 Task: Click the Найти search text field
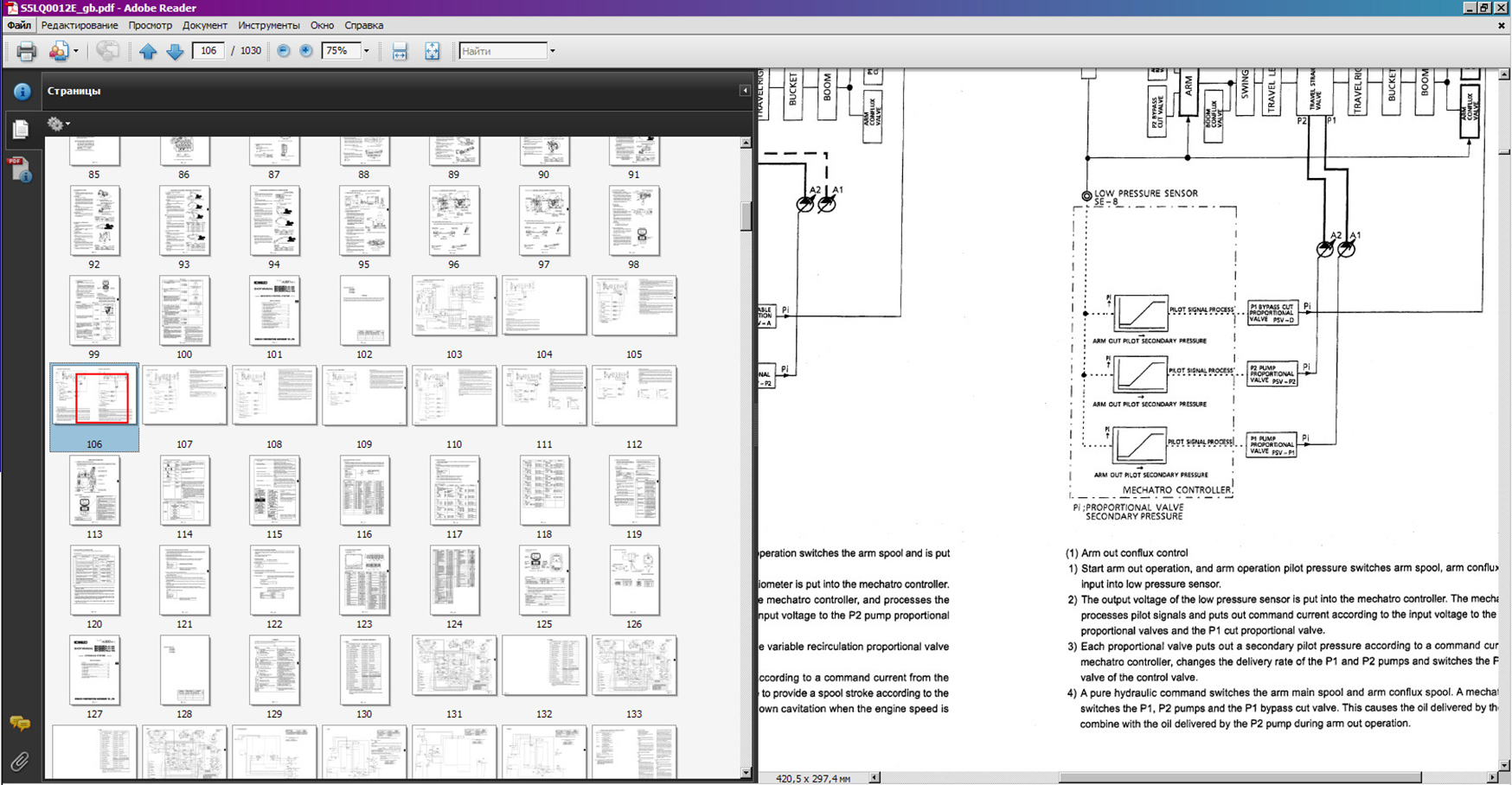coord(503,51)
